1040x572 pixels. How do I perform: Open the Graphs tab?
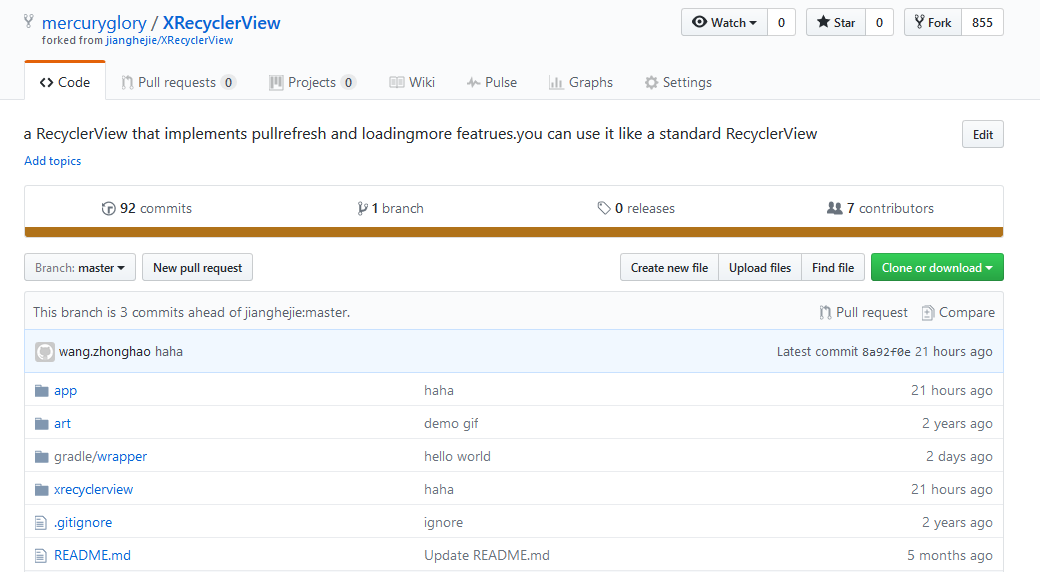(x=581, y=82)
